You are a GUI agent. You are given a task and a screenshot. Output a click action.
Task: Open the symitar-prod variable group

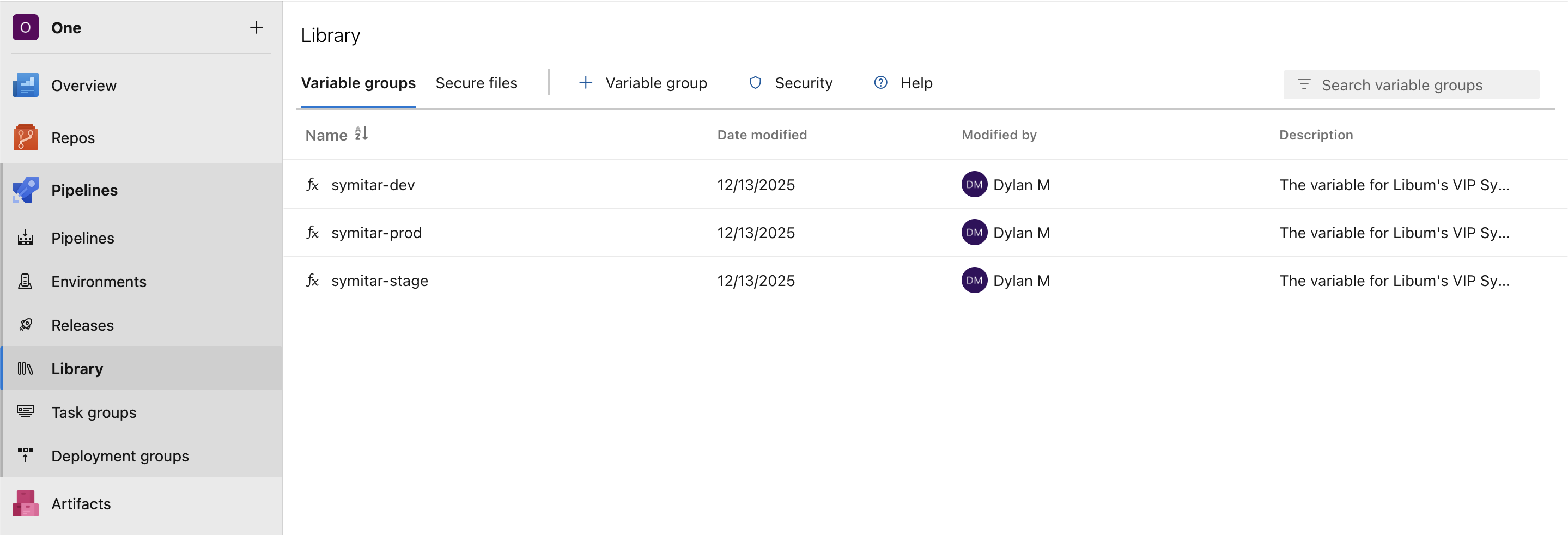tap(376, 233)
